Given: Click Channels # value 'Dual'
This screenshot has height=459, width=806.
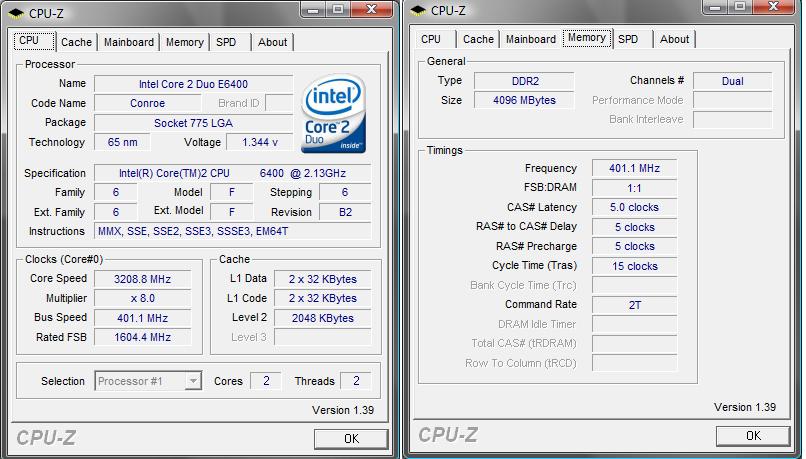Looking at the screenshot, I should pos(732,81).
